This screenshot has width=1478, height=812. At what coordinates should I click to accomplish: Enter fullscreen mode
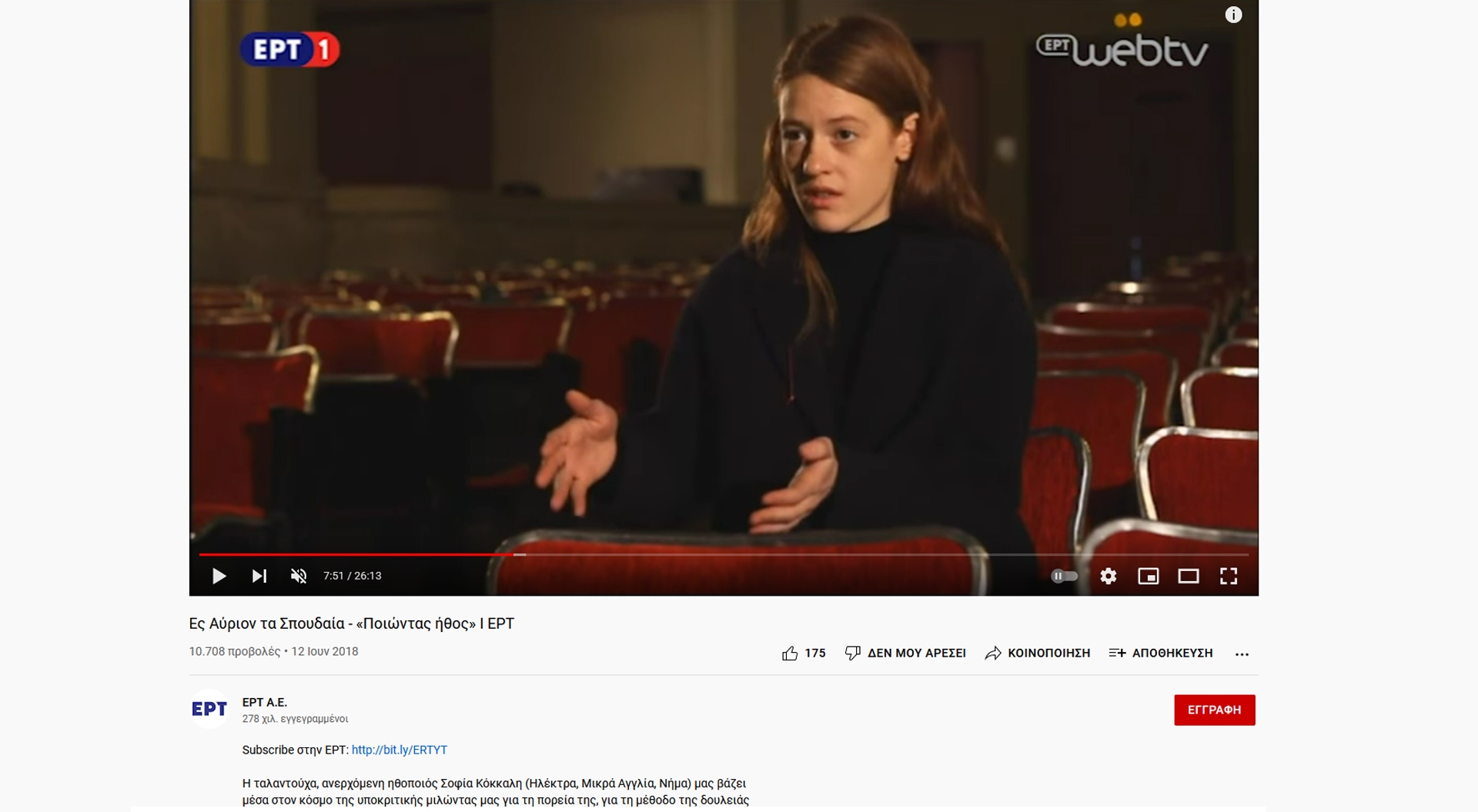(x=1229, y=576)
